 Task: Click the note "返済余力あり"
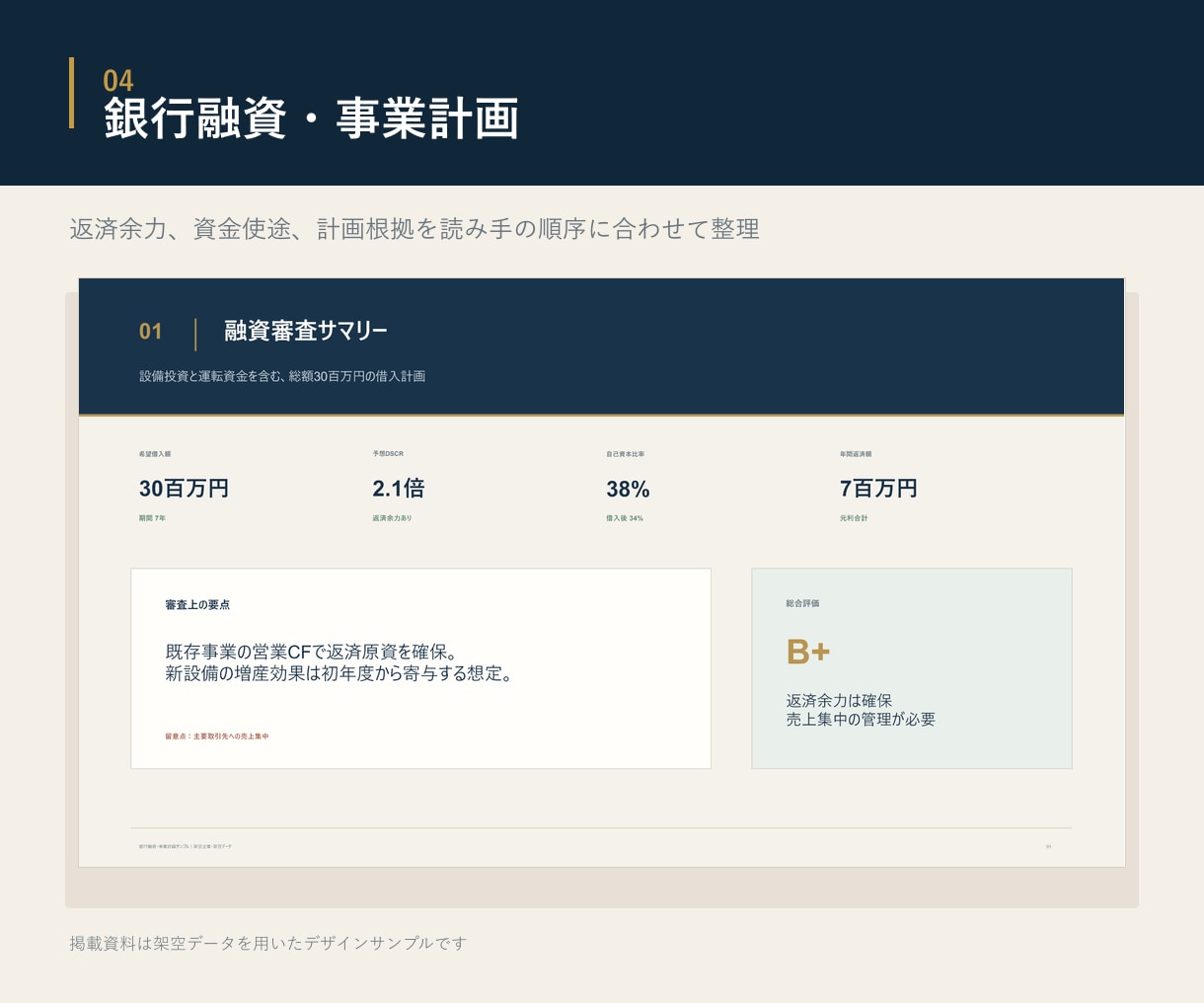click(x=392, y=518)
